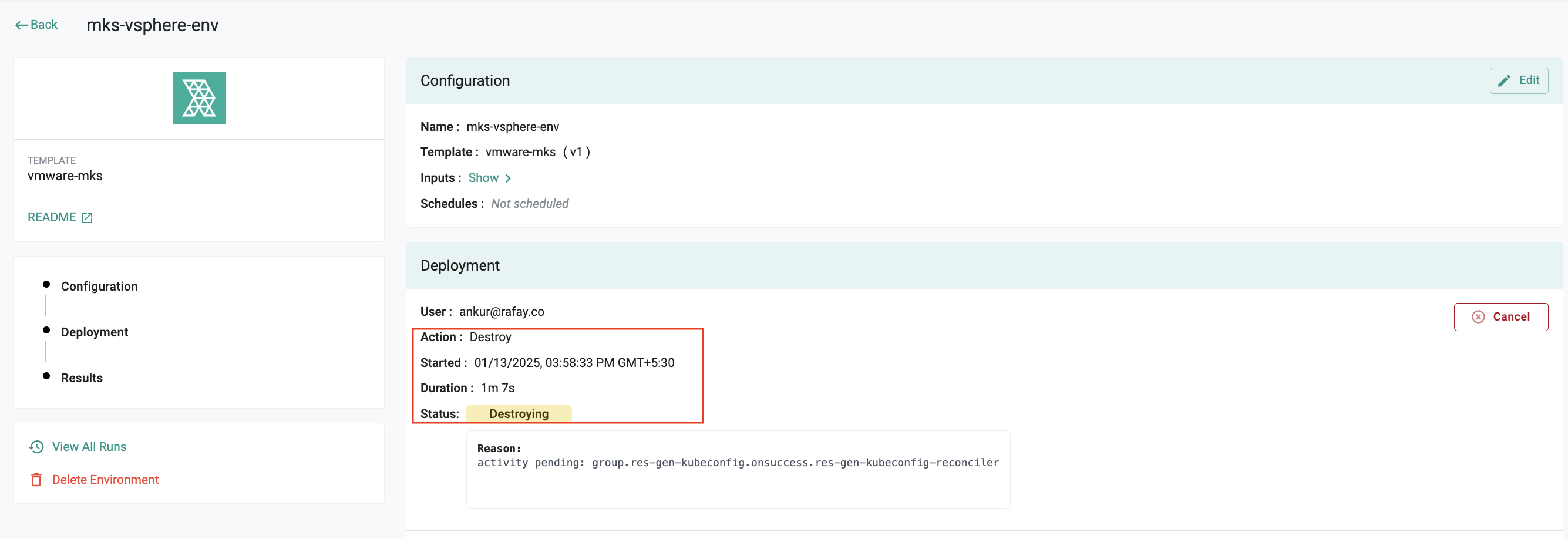Click the Duration value 1m 7s
1568x539 pixels.
tap(497, 388)
